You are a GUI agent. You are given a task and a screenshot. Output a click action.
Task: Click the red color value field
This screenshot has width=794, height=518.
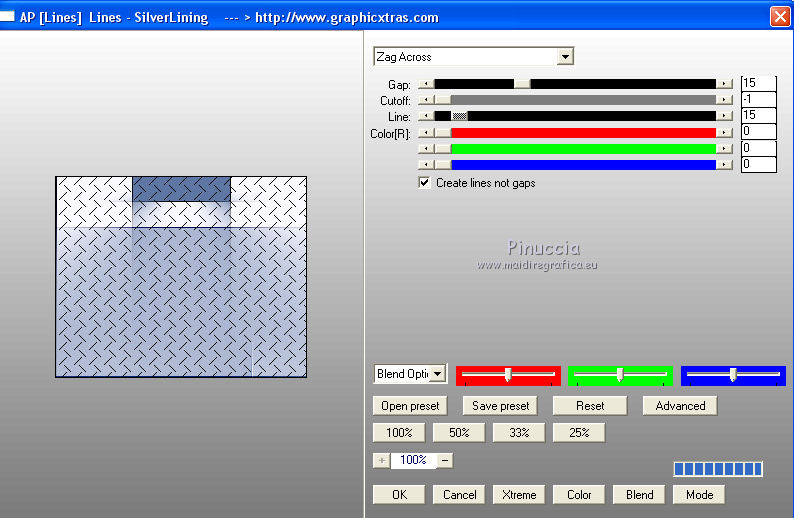pos(758,132)
